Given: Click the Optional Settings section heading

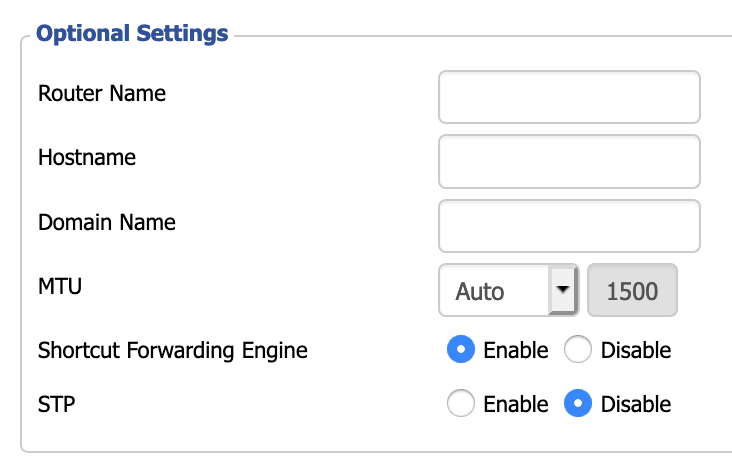Looking at the screenshot, I should click(132, 34).
